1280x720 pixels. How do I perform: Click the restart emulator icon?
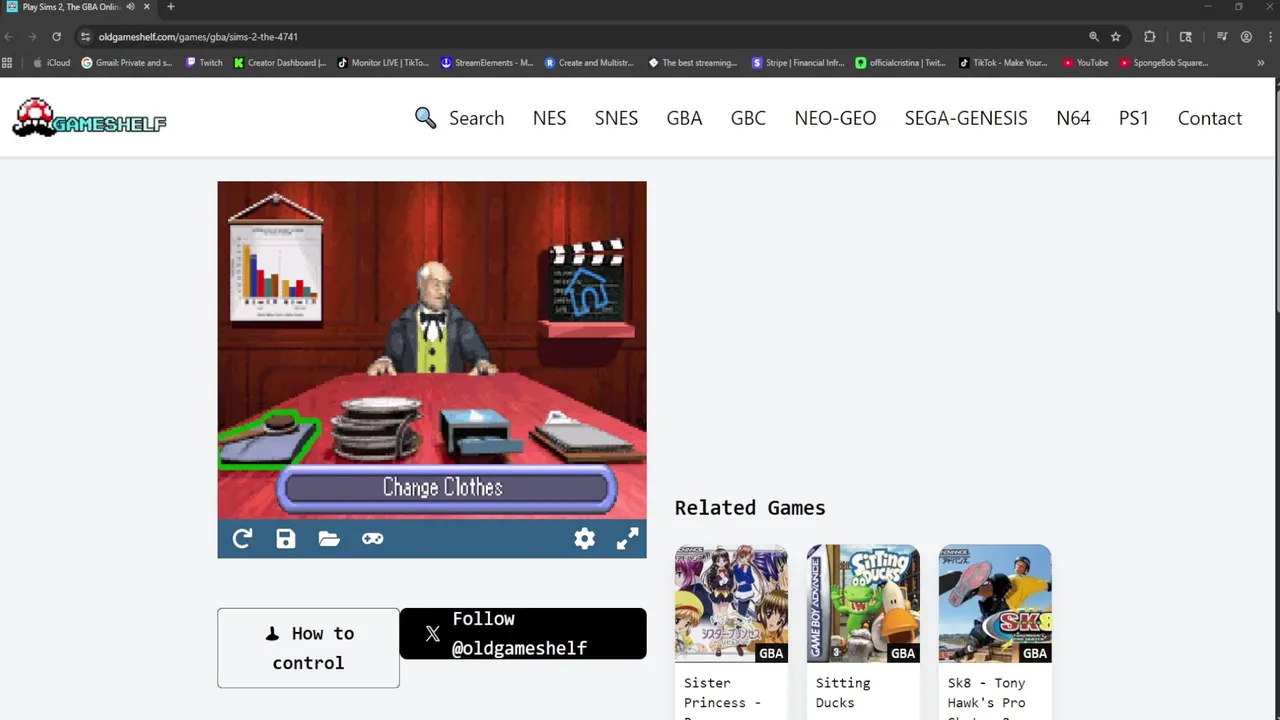[x=242, y=539]
